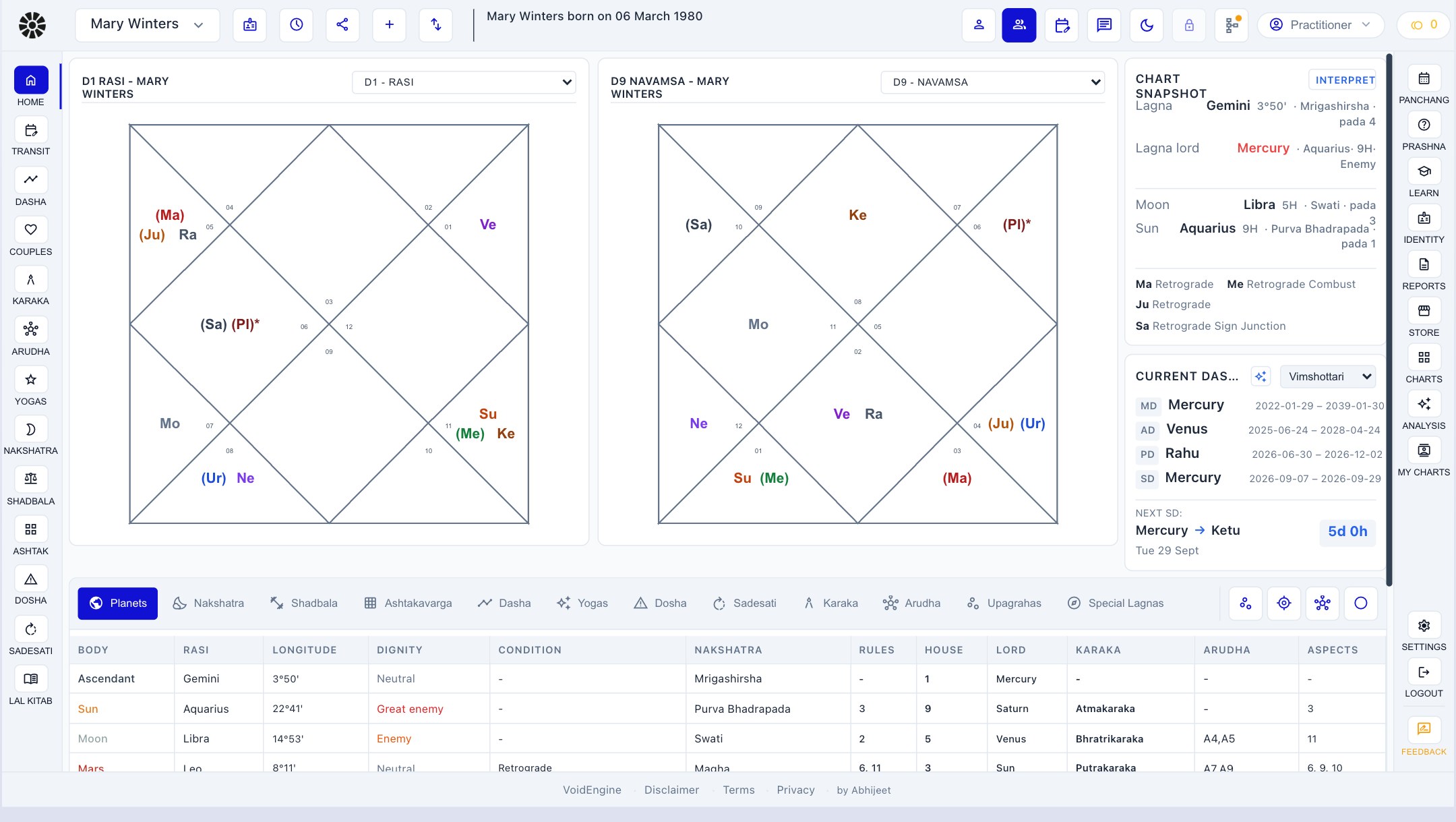Switch to the Ashtakavarga tab

click(408, 604)
